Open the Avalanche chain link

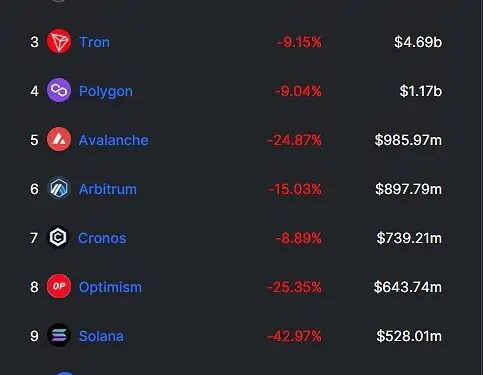[113, 140]
